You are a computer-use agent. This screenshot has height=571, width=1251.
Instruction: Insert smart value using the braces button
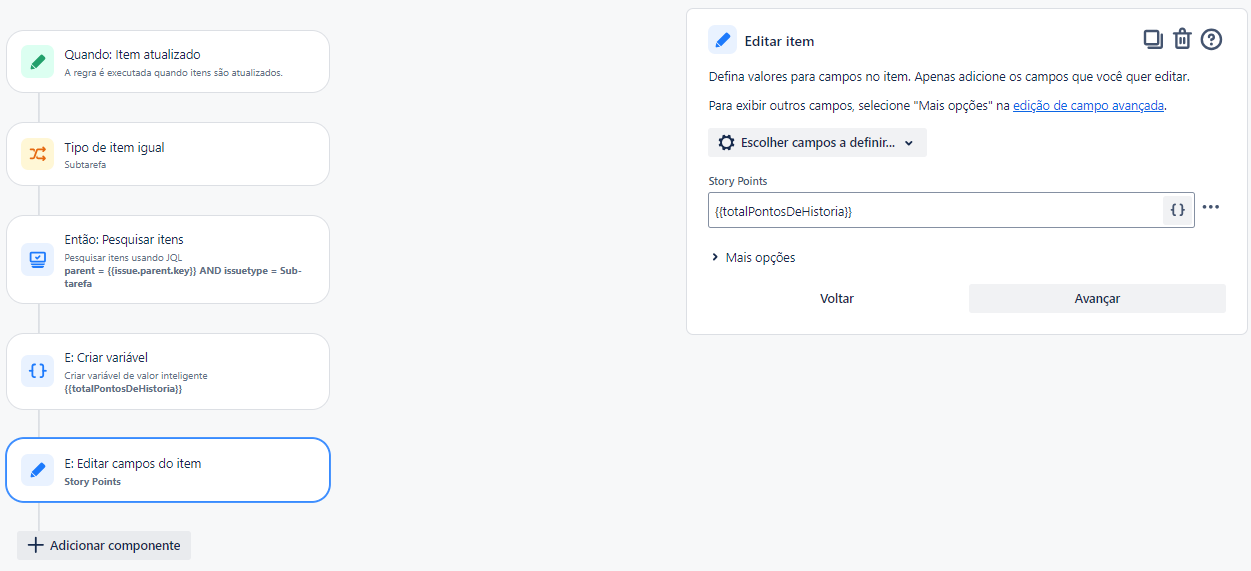[1178, 210]
